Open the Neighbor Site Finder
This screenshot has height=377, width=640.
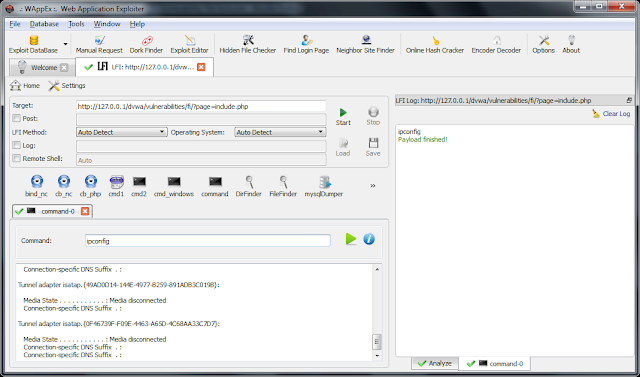pos(365,44)
